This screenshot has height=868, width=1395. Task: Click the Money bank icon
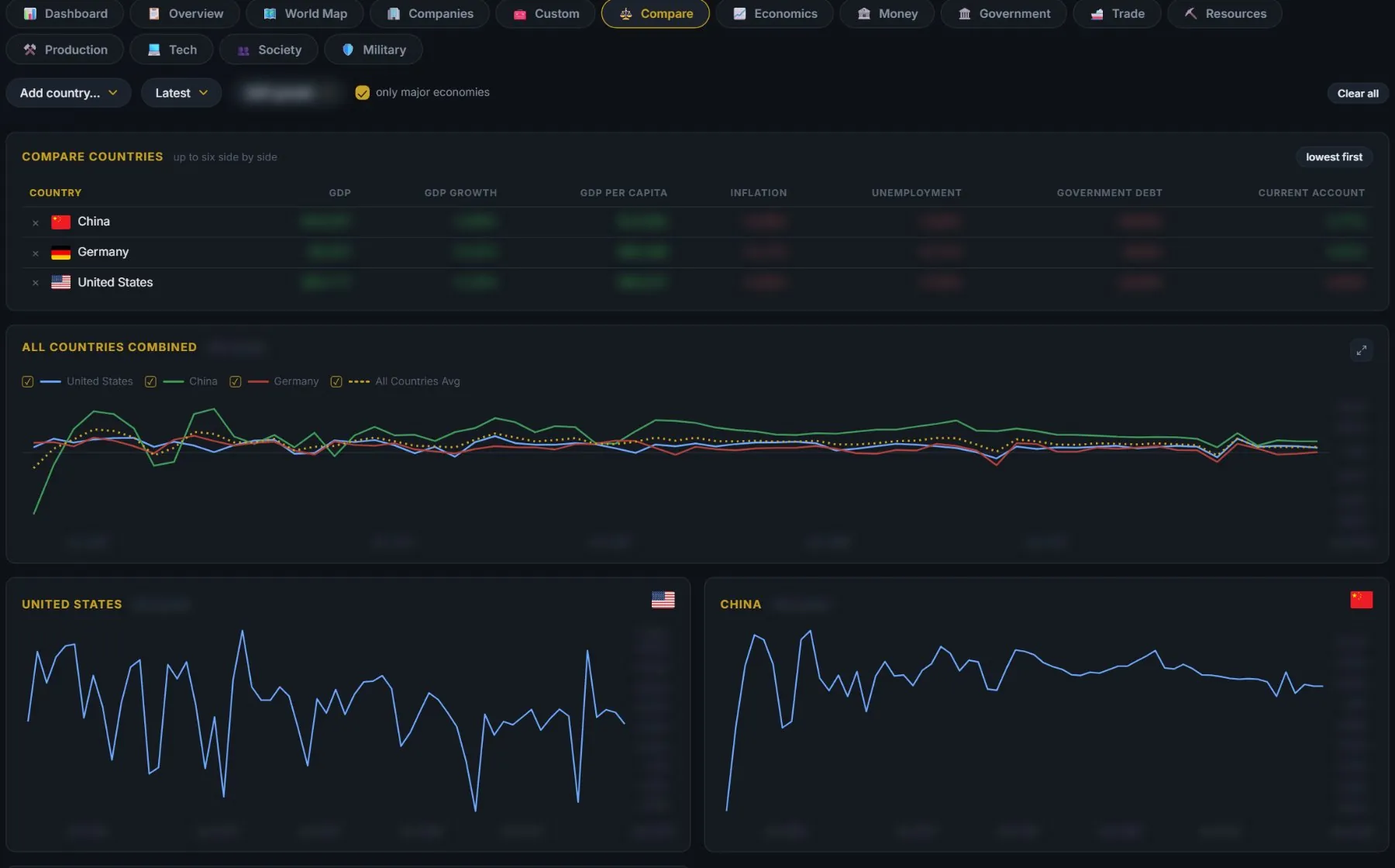[864, 14]
